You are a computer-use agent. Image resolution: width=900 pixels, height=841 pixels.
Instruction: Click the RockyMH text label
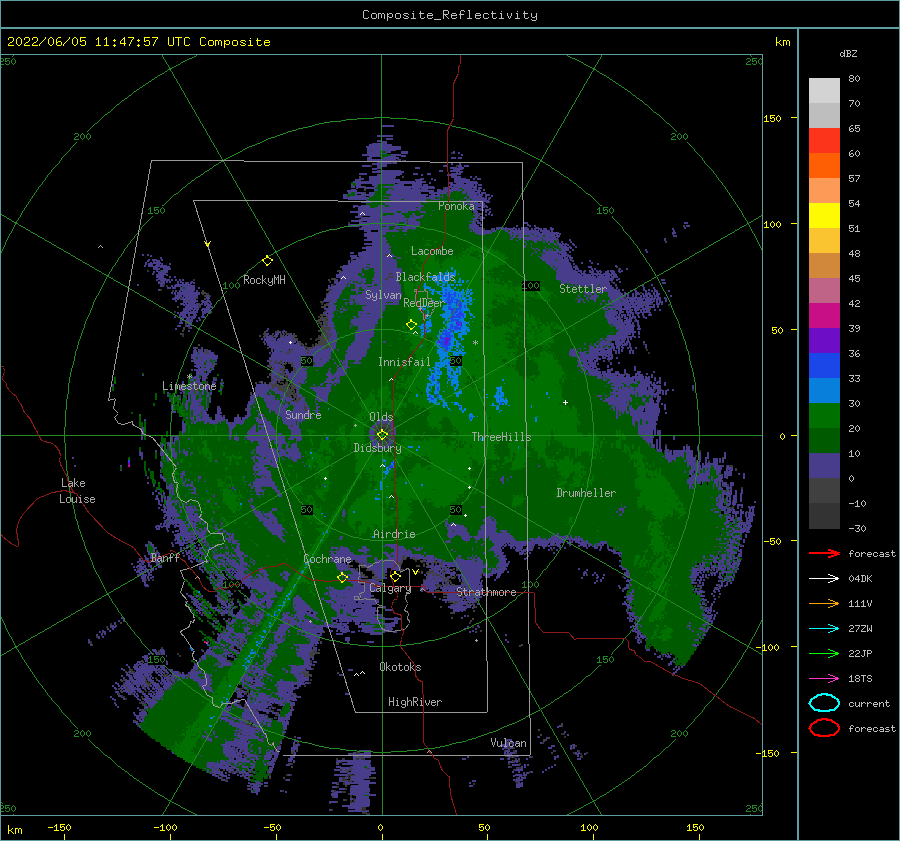264,280
